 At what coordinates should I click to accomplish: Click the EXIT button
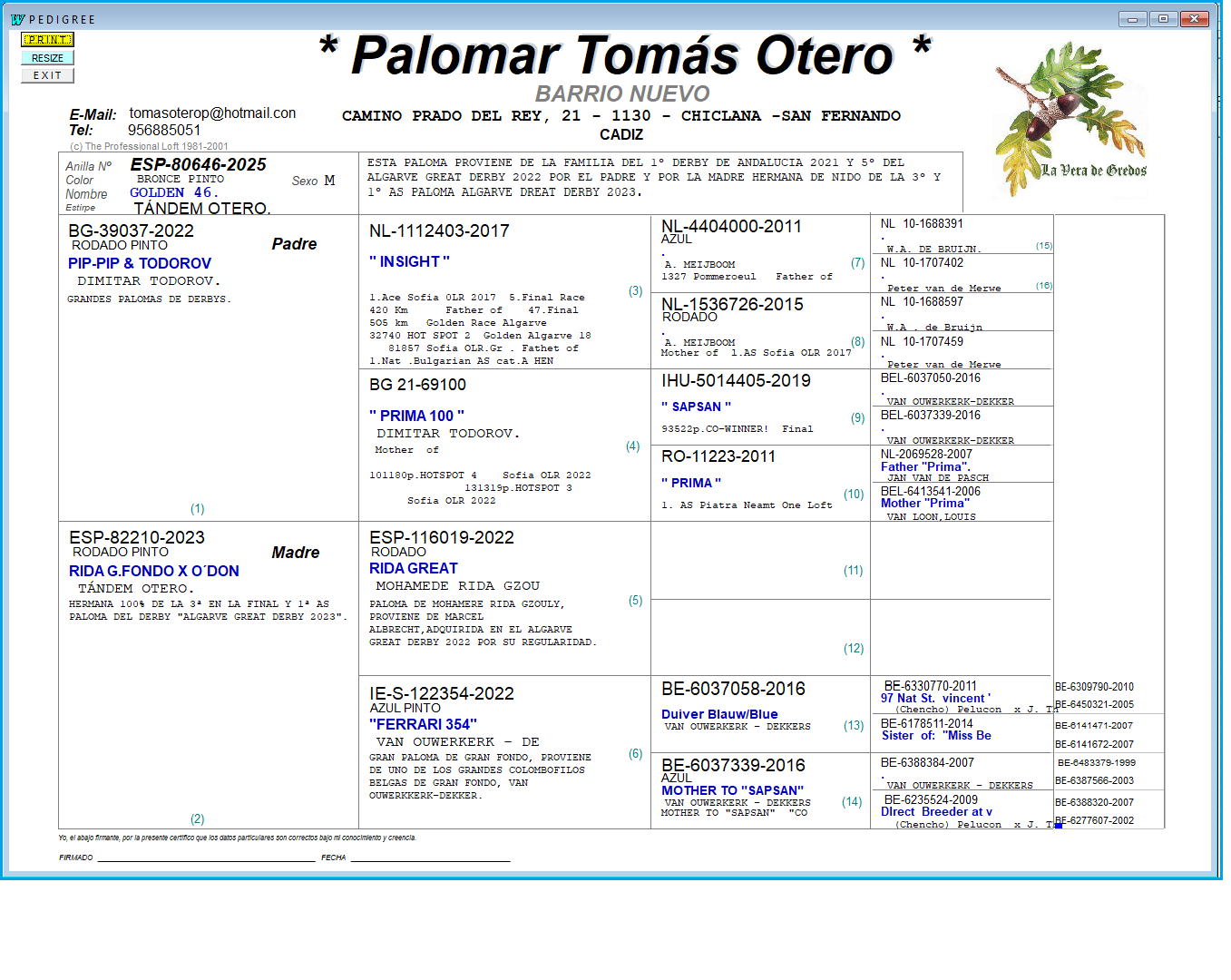pyautogui.click(x=47, y=75)
